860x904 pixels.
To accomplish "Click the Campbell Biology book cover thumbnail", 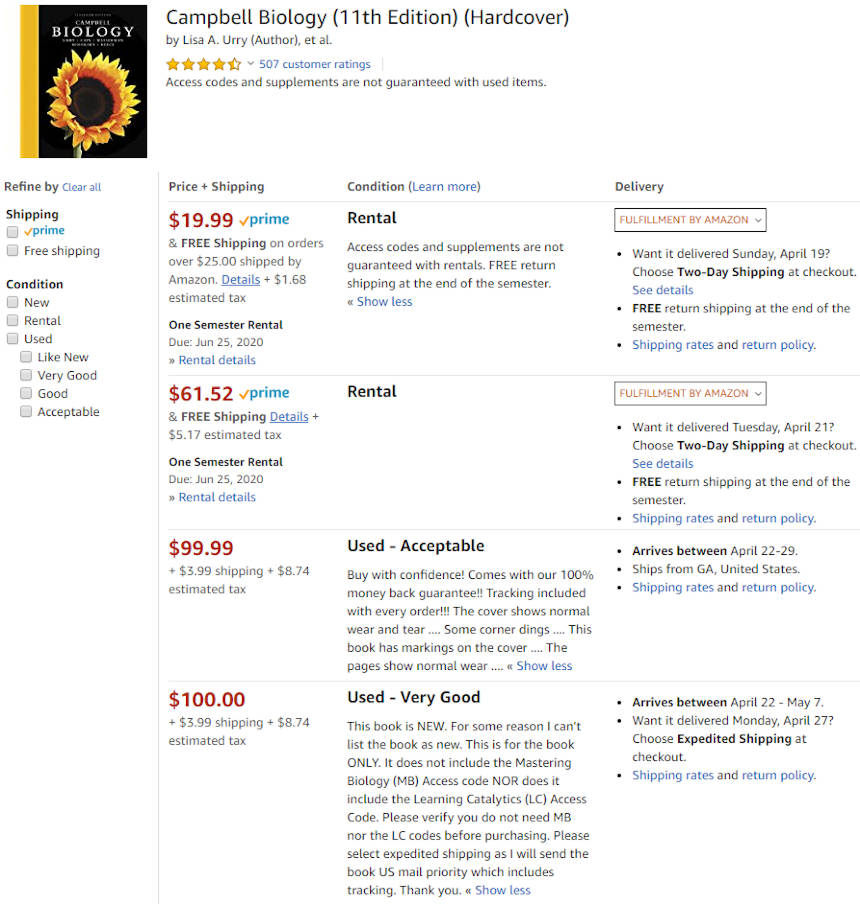I will point(84,81).
